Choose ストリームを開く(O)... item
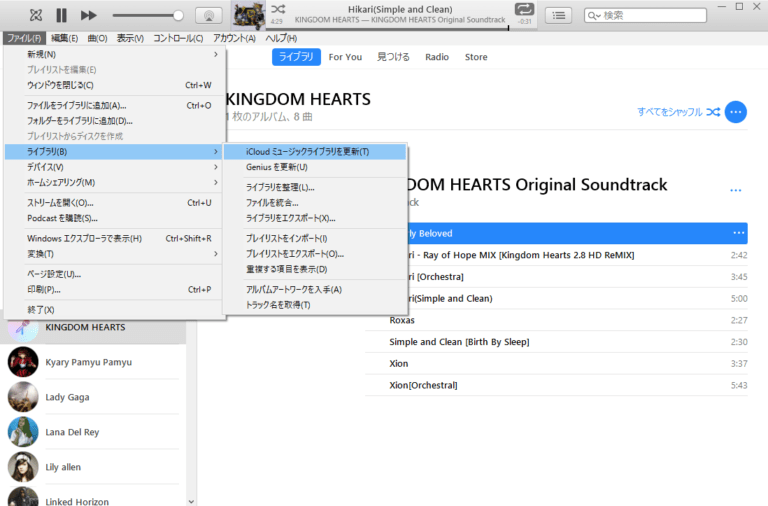 [x=115, y=203]
